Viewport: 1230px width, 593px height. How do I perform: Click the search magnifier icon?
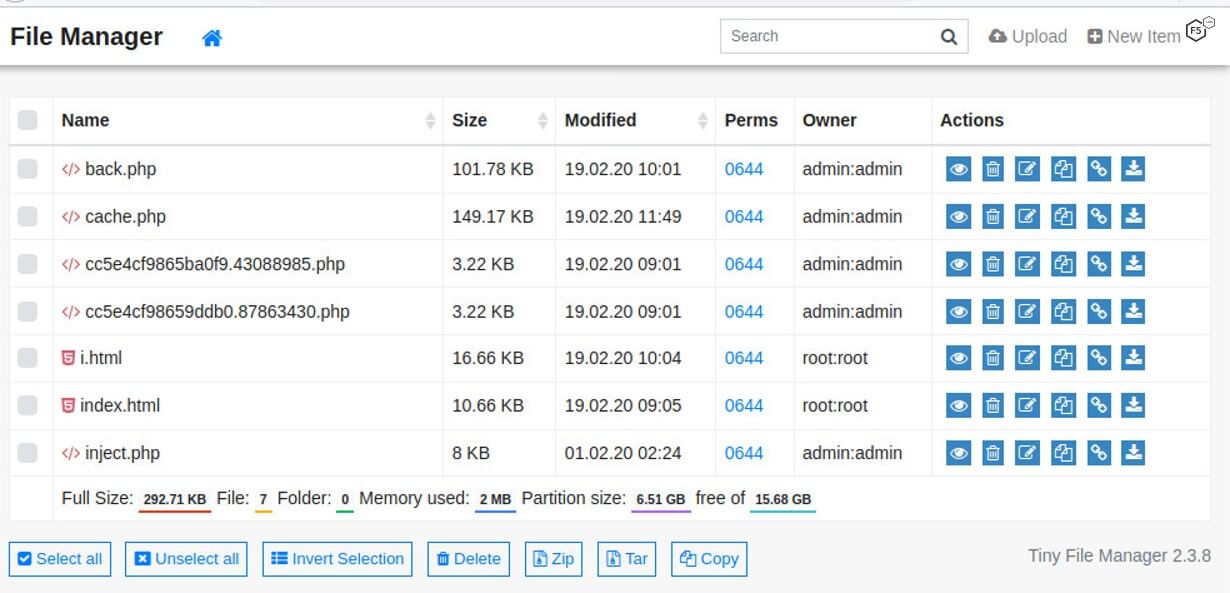click(x=947, y=36)
